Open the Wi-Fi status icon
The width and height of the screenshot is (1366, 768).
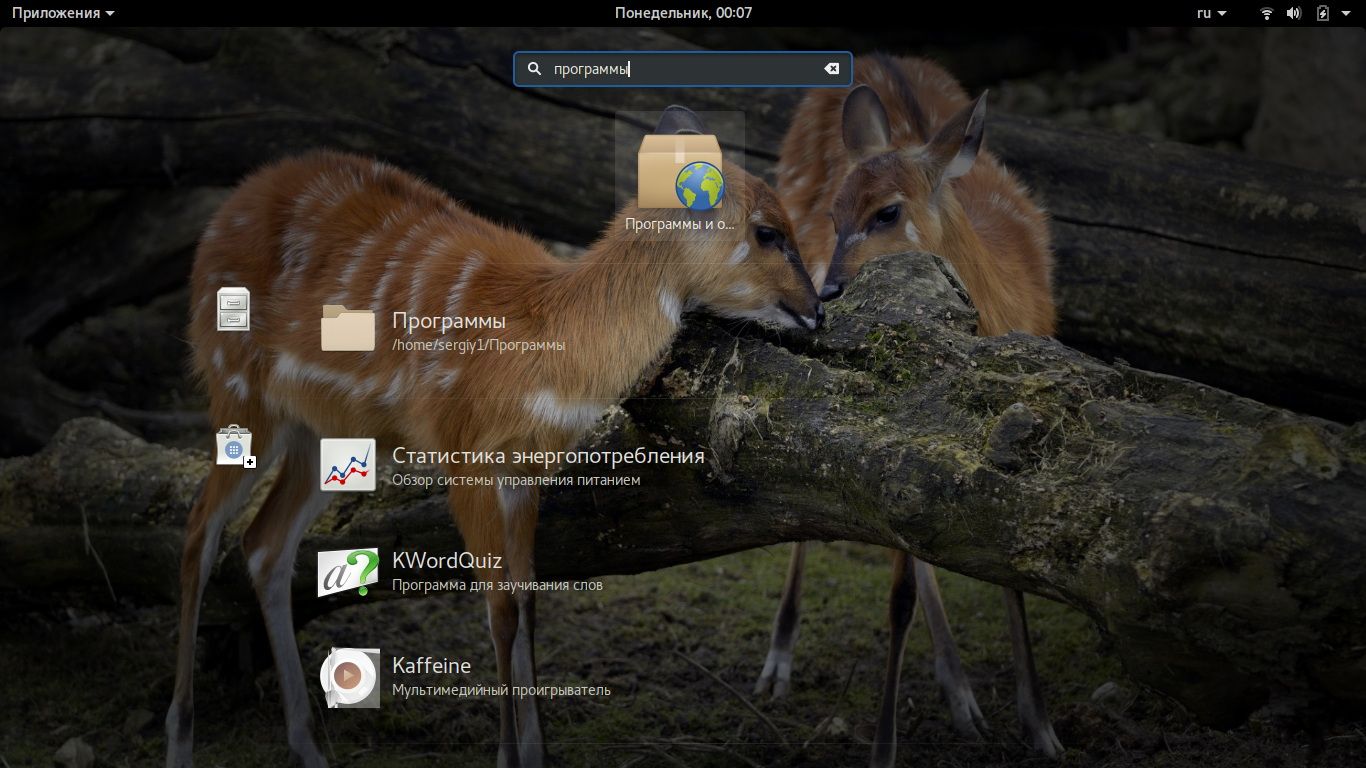tap(1266, 13)
